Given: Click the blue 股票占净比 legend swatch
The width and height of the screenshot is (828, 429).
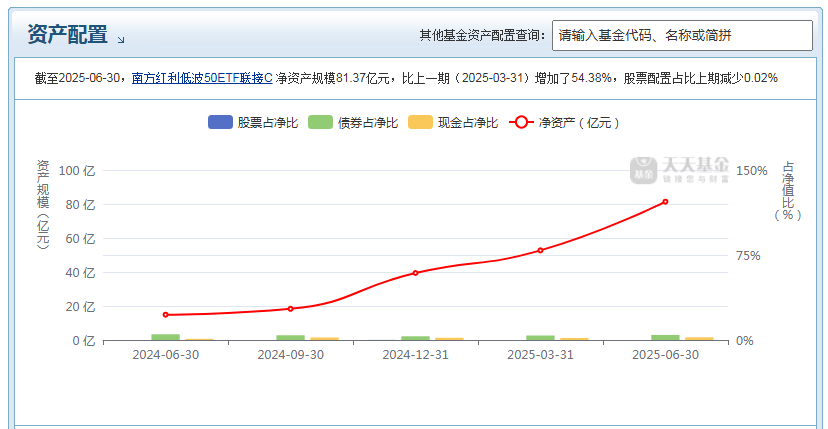Looking at the screenshot, I should [220, 123].
